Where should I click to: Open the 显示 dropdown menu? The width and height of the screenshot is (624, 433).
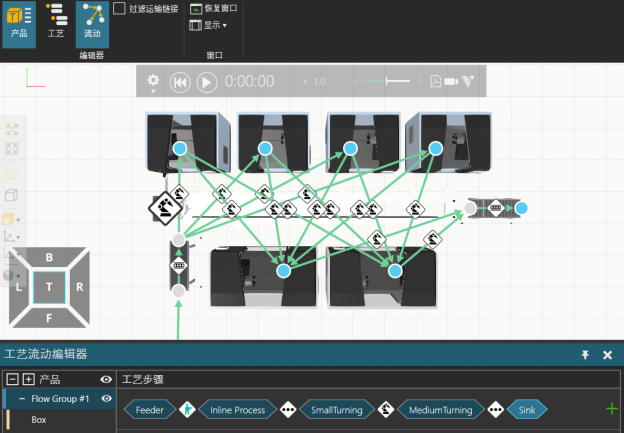coord(214,25)
